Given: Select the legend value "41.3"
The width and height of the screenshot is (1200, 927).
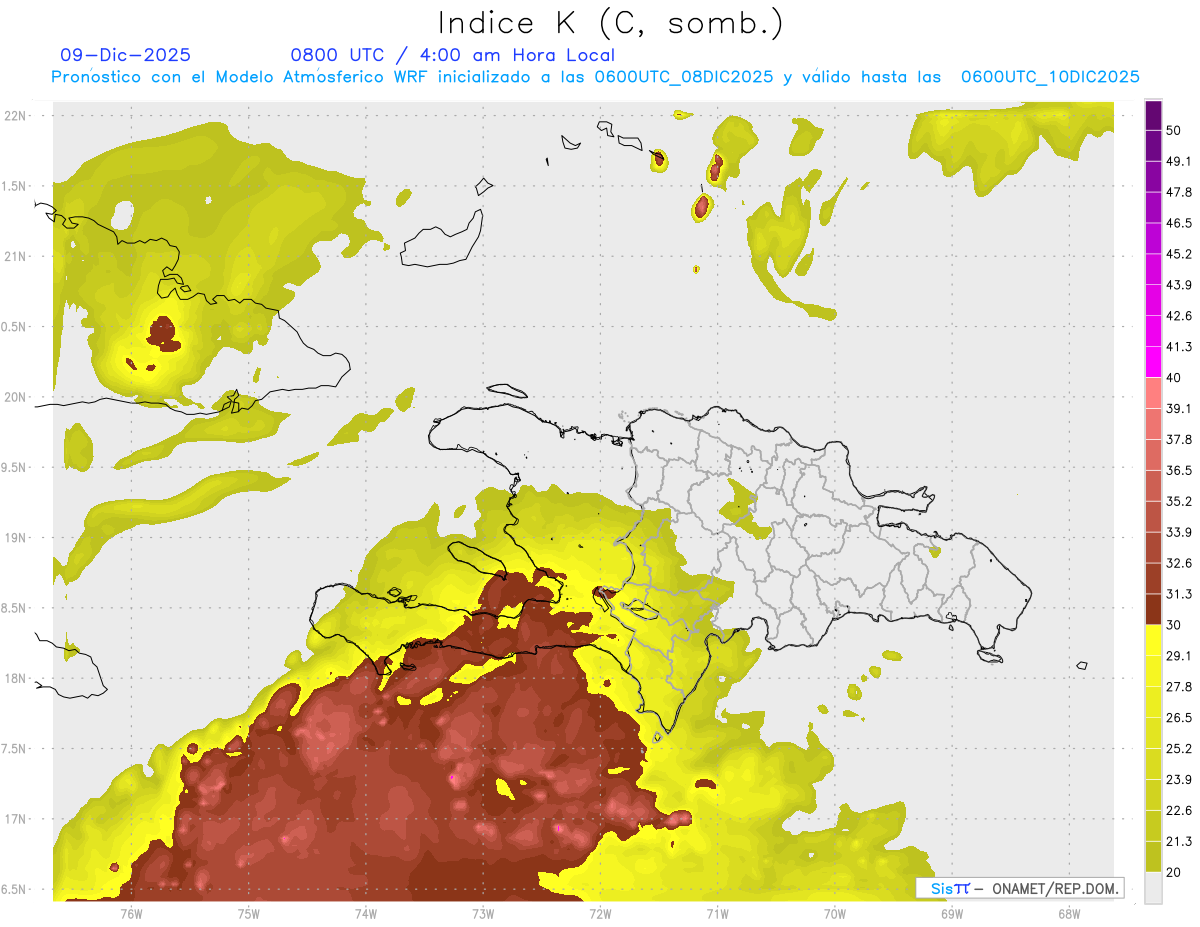Looking at the screenshot, I should pos(1179,347).
